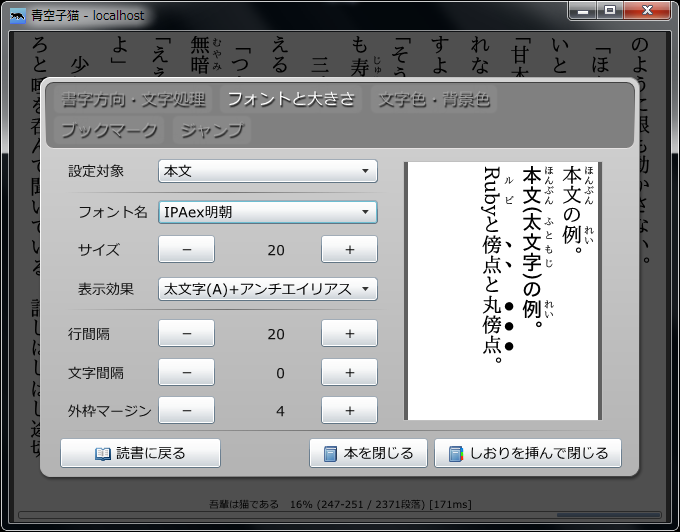680x532 pixels.
Task: Click the 文字間隔 value 0
Action: tap(280, 373)
